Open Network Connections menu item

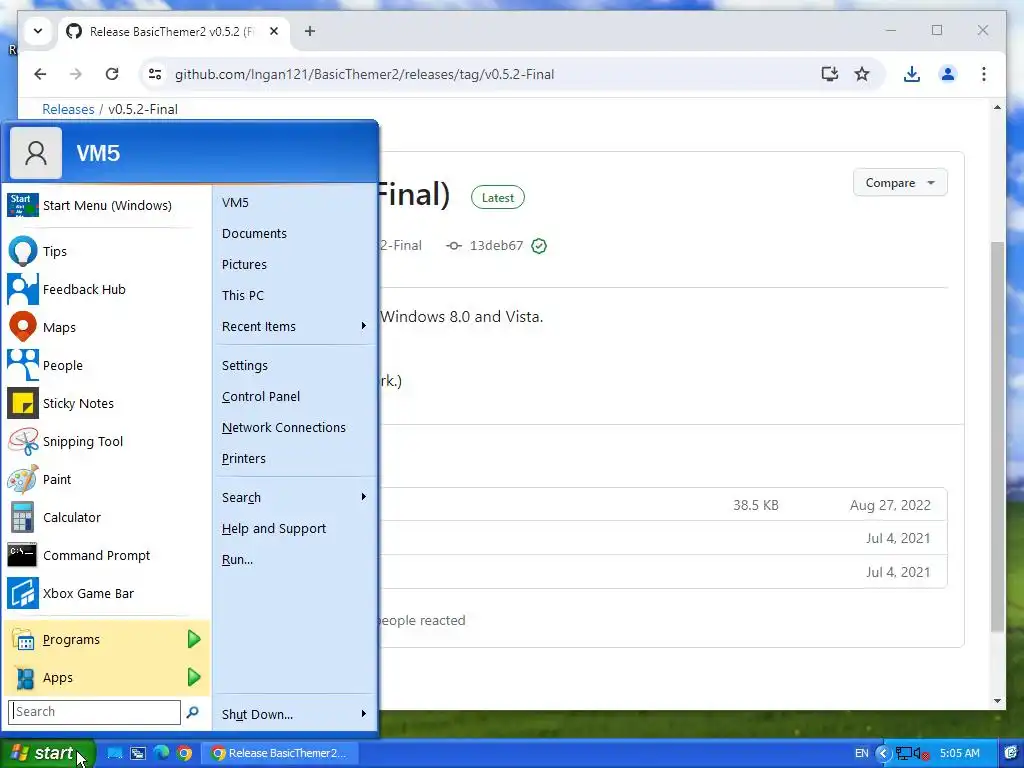(295, 428)
